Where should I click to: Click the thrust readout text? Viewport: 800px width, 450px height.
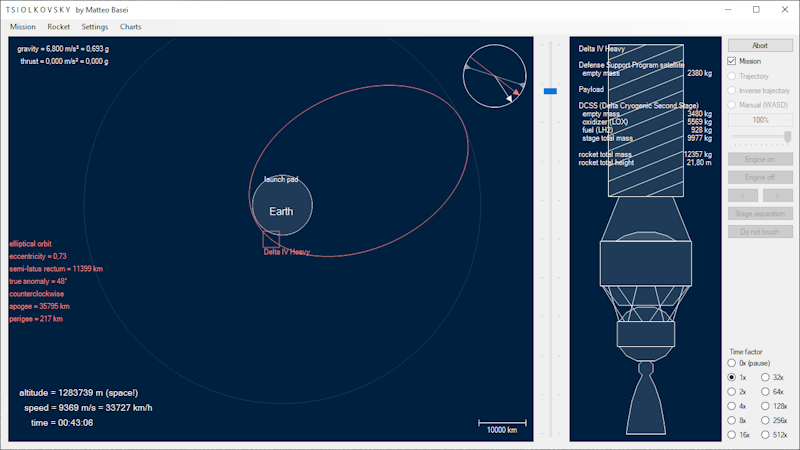click(64, 61)
